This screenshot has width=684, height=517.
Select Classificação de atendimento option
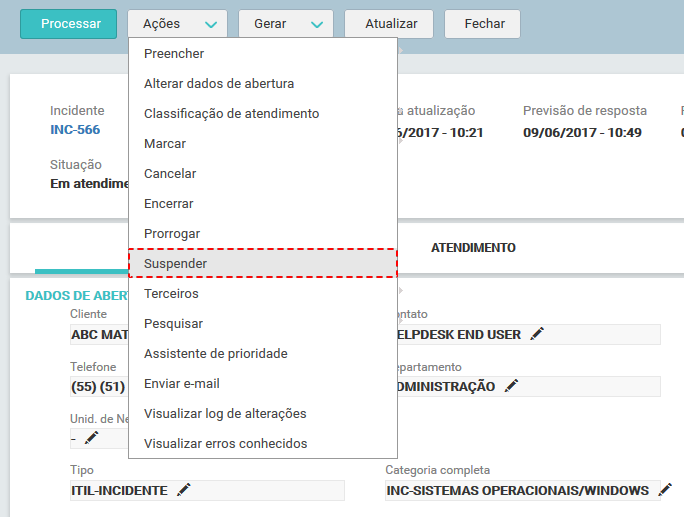click(263, 114)
